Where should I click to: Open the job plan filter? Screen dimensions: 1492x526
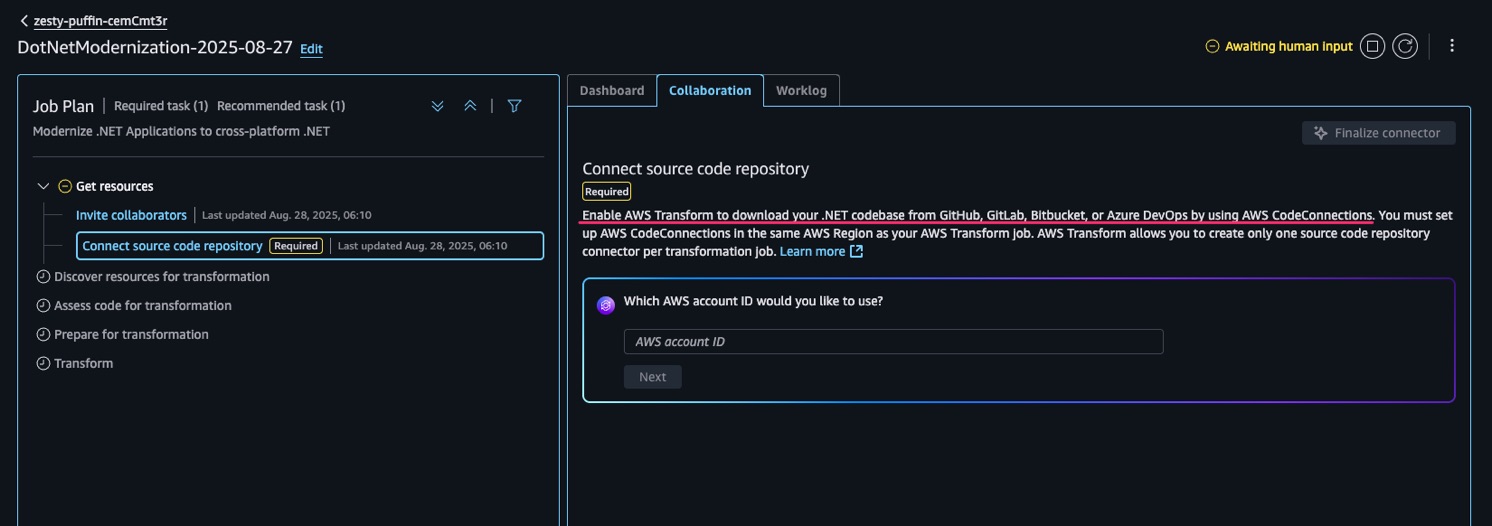[514, 106]
